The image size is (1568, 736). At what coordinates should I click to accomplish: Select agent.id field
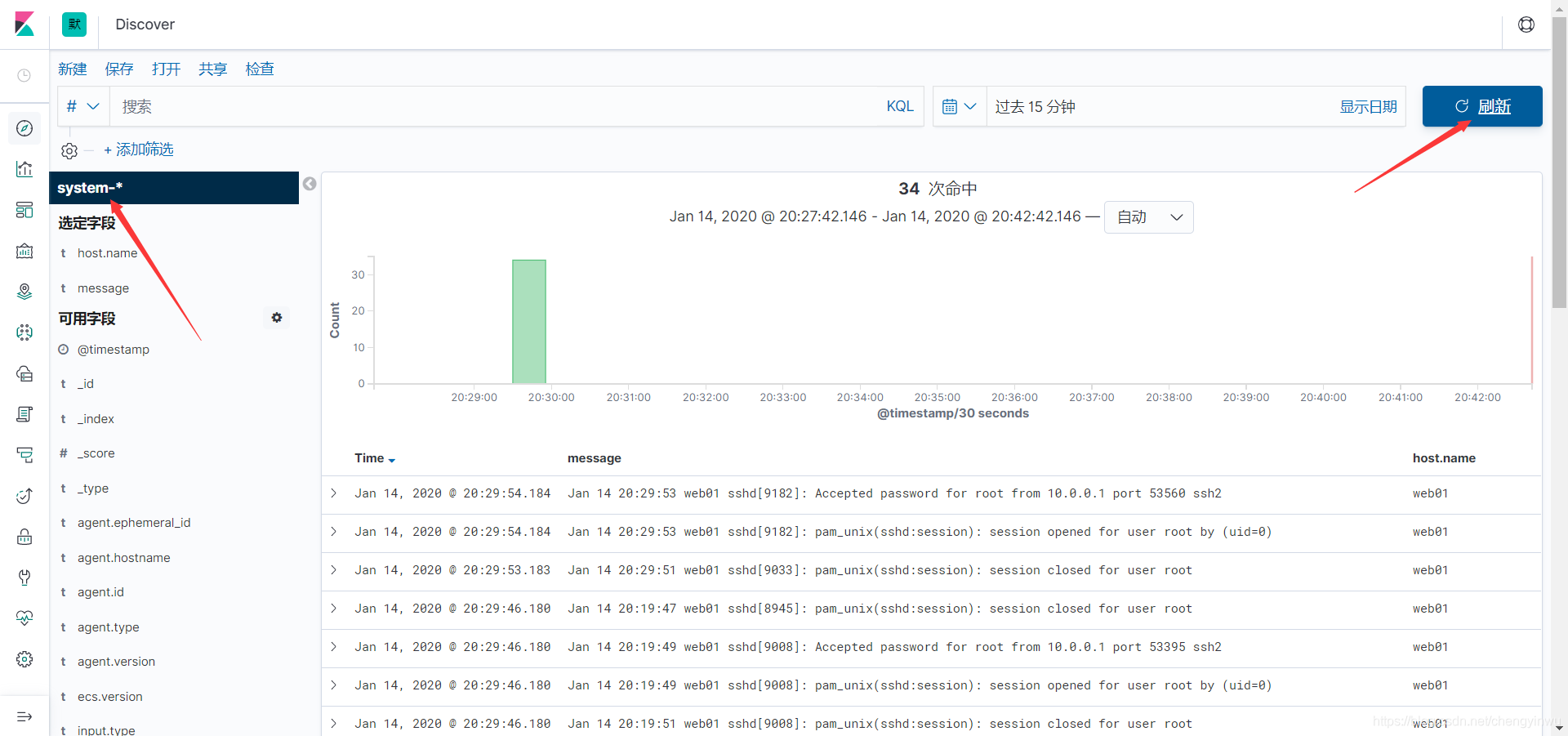[100, 592]
